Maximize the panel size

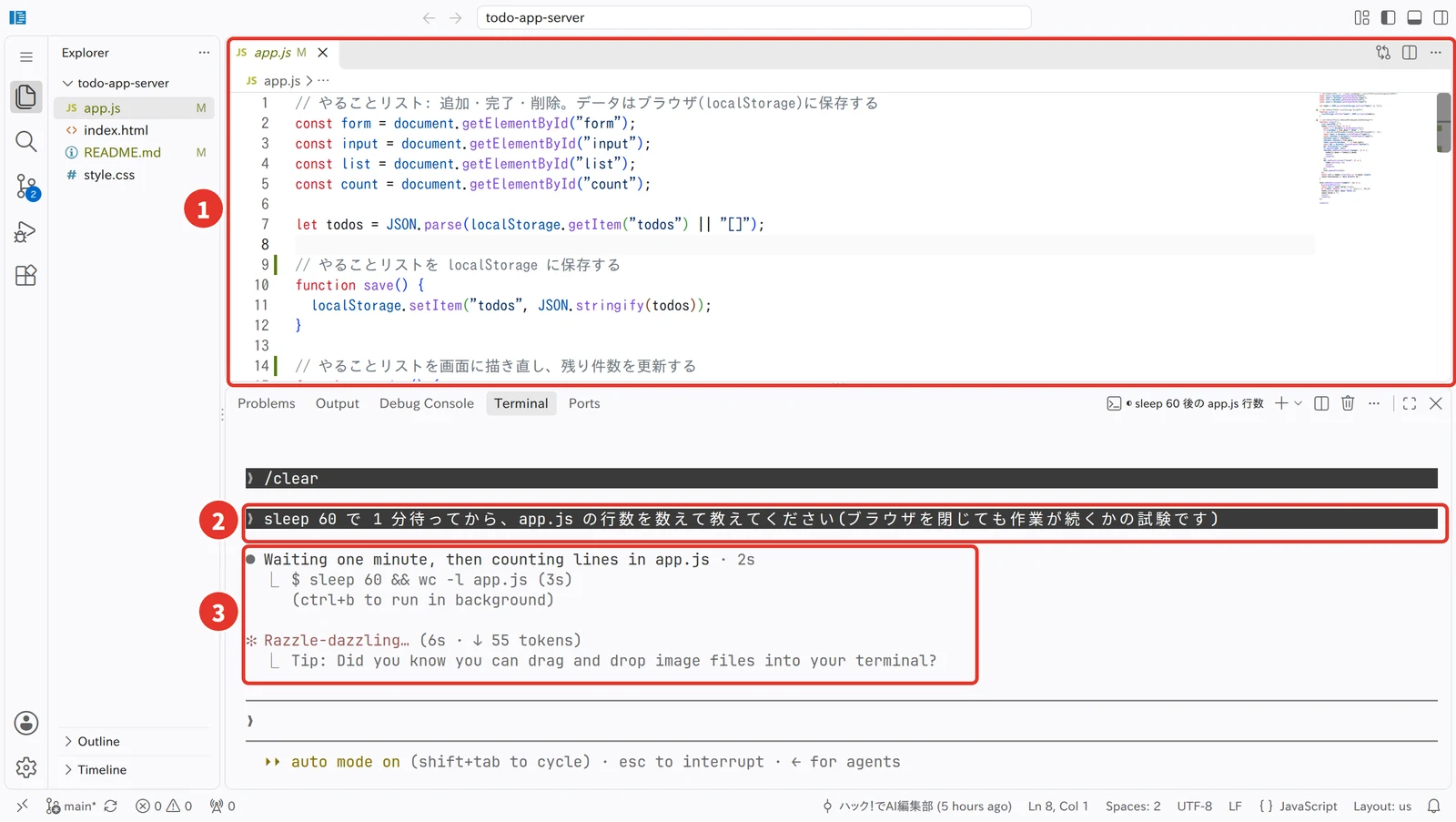(x=1410, y=403)
